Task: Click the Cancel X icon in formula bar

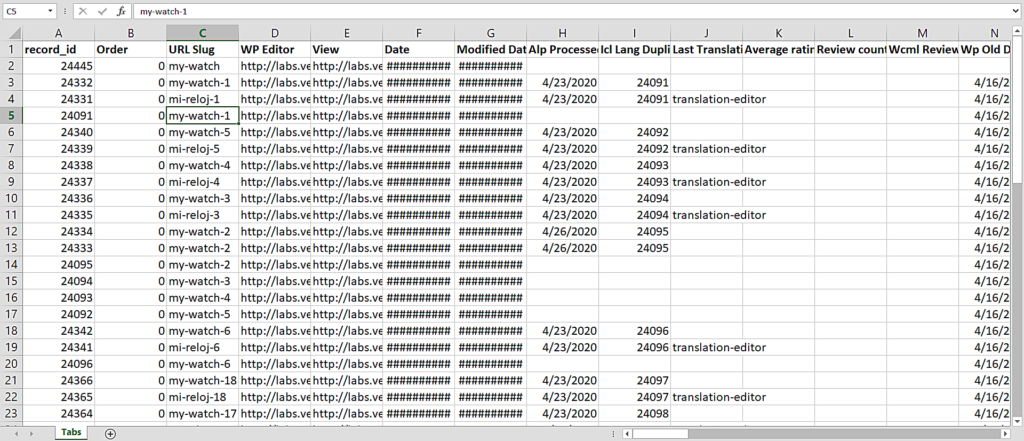Action: tap(83, 11)
